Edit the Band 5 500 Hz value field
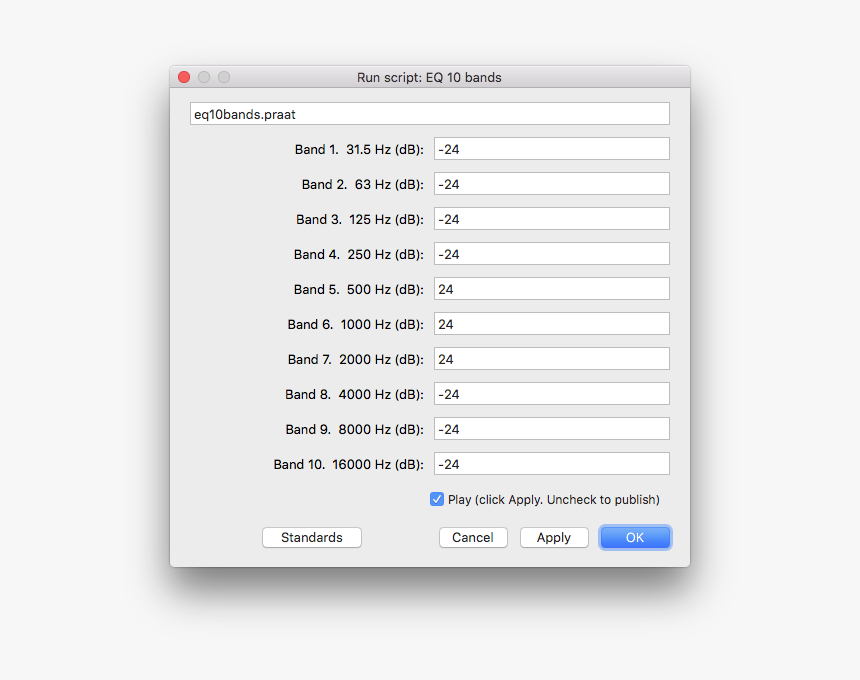This screenshot has height=680, width=860. point(551,288)
